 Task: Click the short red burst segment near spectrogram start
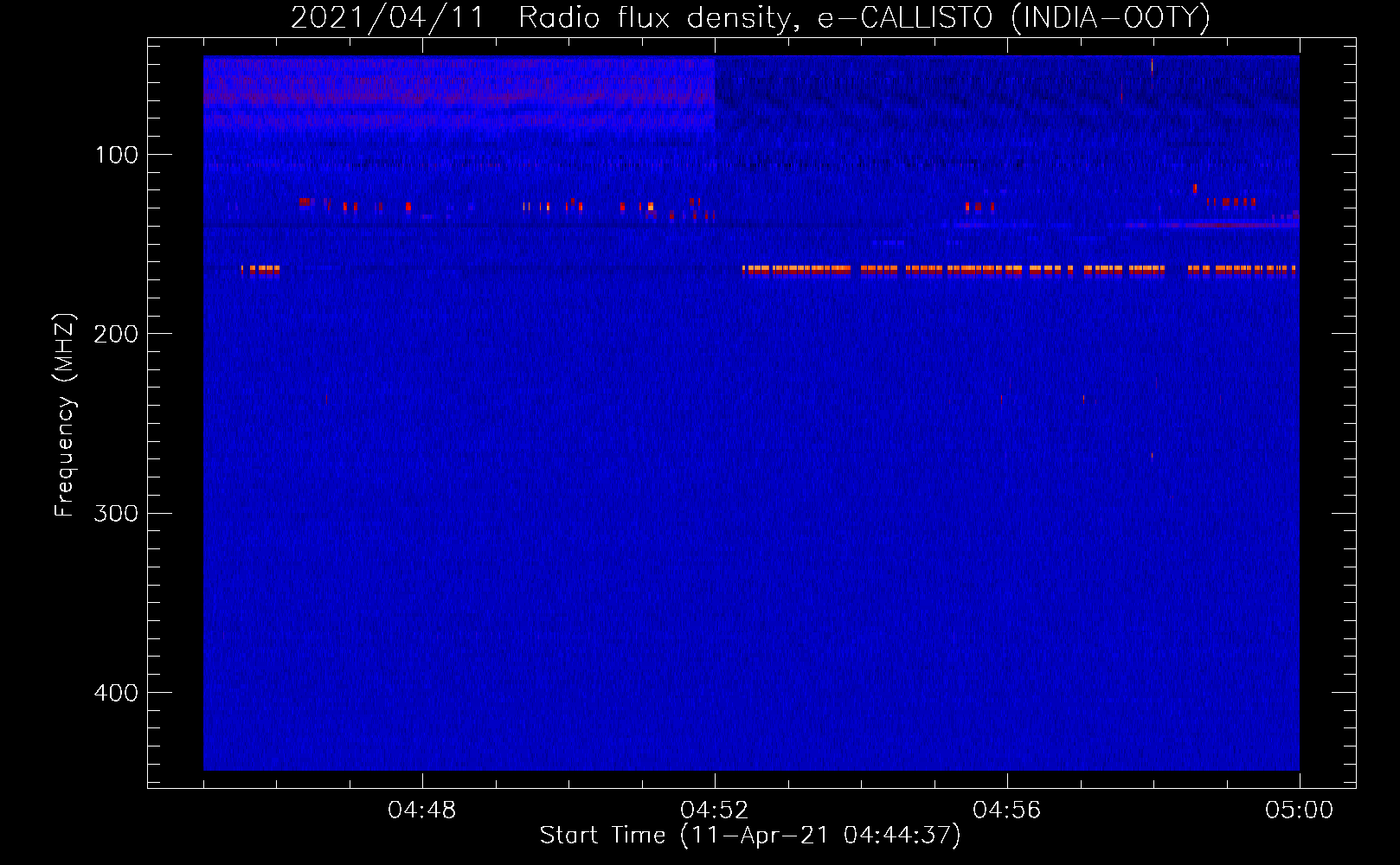tap(260, 270)
